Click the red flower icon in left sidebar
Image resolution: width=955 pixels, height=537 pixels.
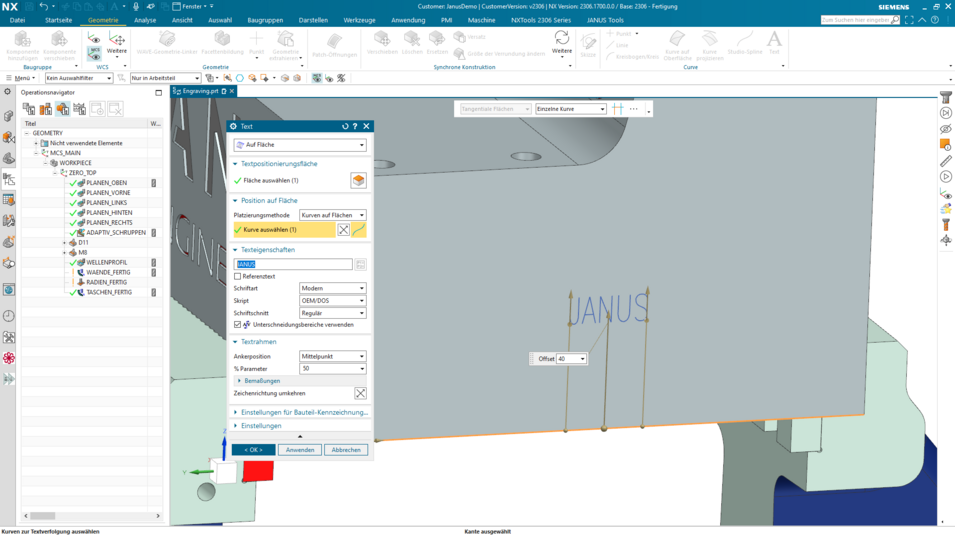pyautogui.click(x=9, y=357)
